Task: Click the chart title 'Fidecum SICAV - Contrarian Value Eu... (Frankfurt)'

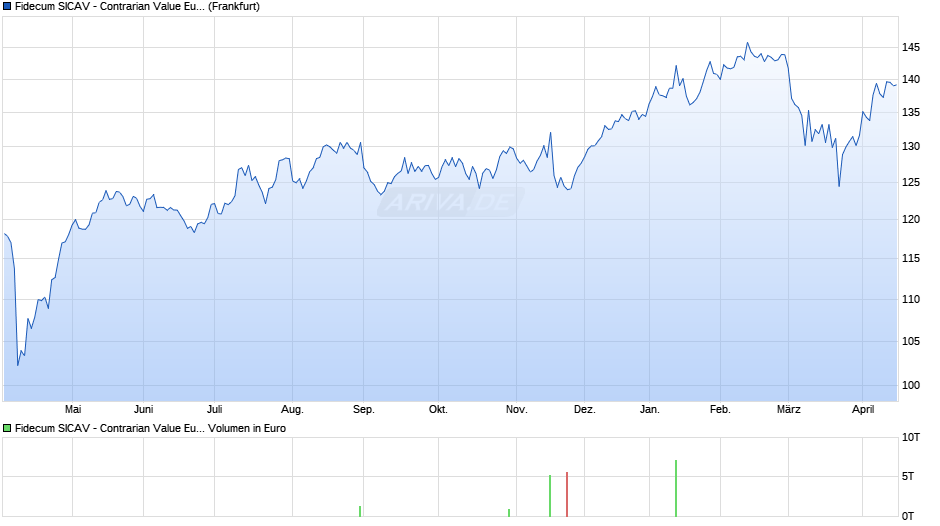Action: [137, 7]
